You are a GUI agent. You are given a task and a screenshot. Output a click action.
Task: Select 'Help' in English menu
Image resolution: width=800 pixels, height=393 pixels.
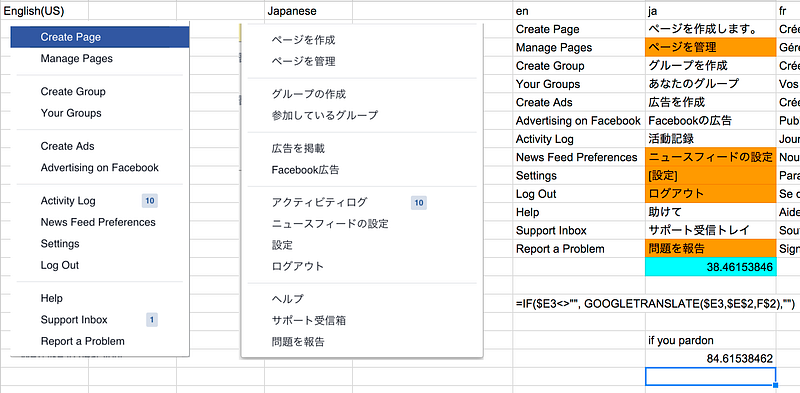[52, 299]
